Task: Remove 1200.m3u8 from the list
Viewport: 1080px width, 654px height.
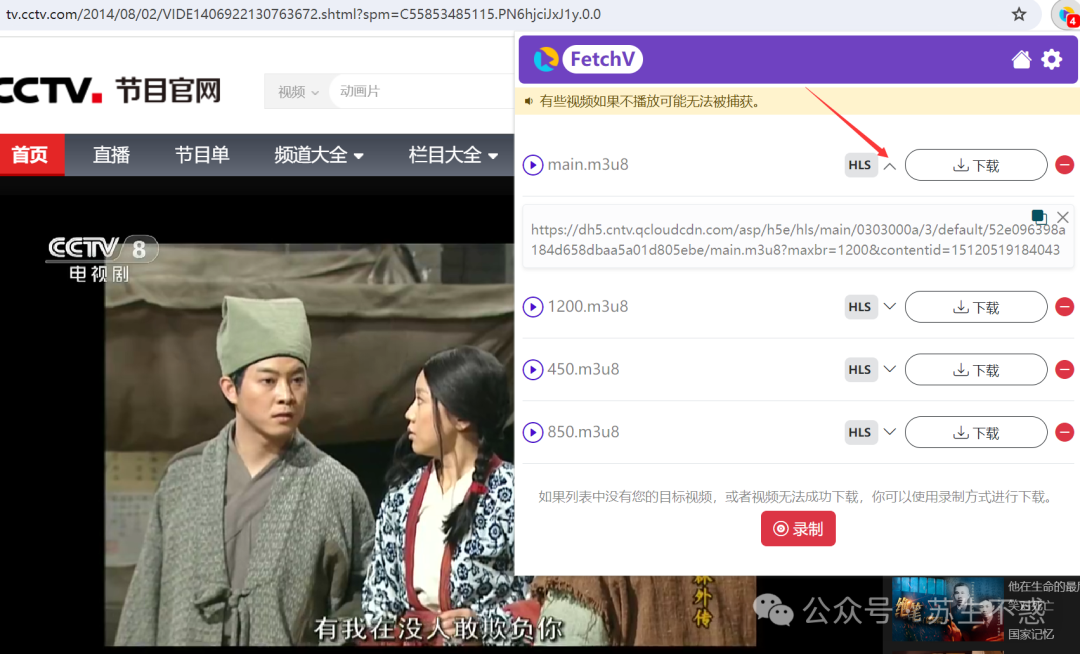Action: point(1065,307)
